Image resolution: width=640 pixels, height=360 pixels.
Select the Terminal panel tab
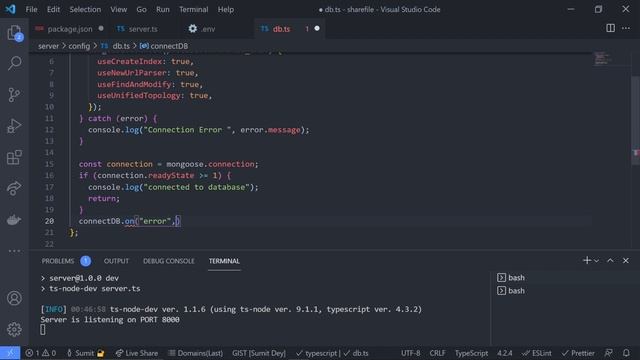click(x=224, y=261)
